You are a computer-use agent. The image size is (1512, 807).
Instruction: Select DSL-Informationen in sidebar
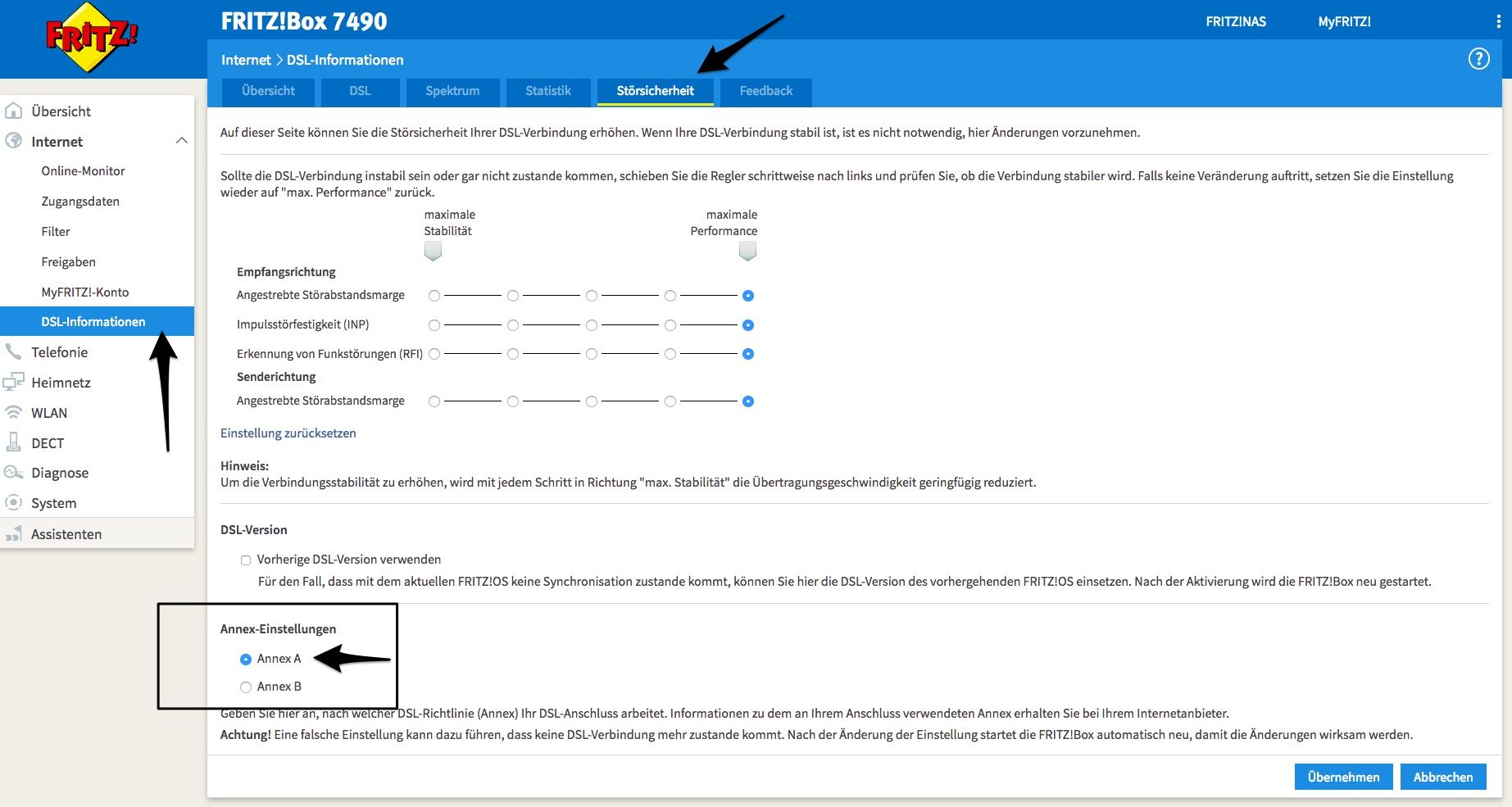[97, 321]
